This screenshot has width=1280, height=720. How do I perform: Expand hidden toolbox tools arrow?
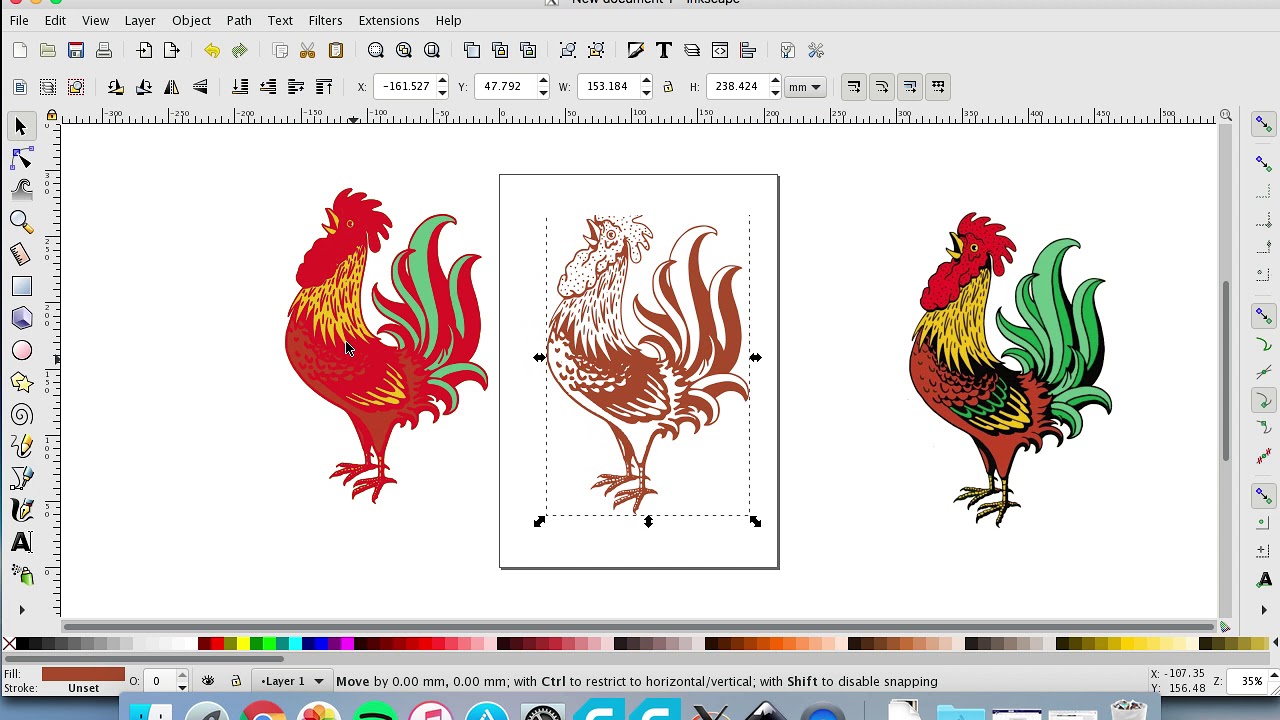[x=21, y=609]
